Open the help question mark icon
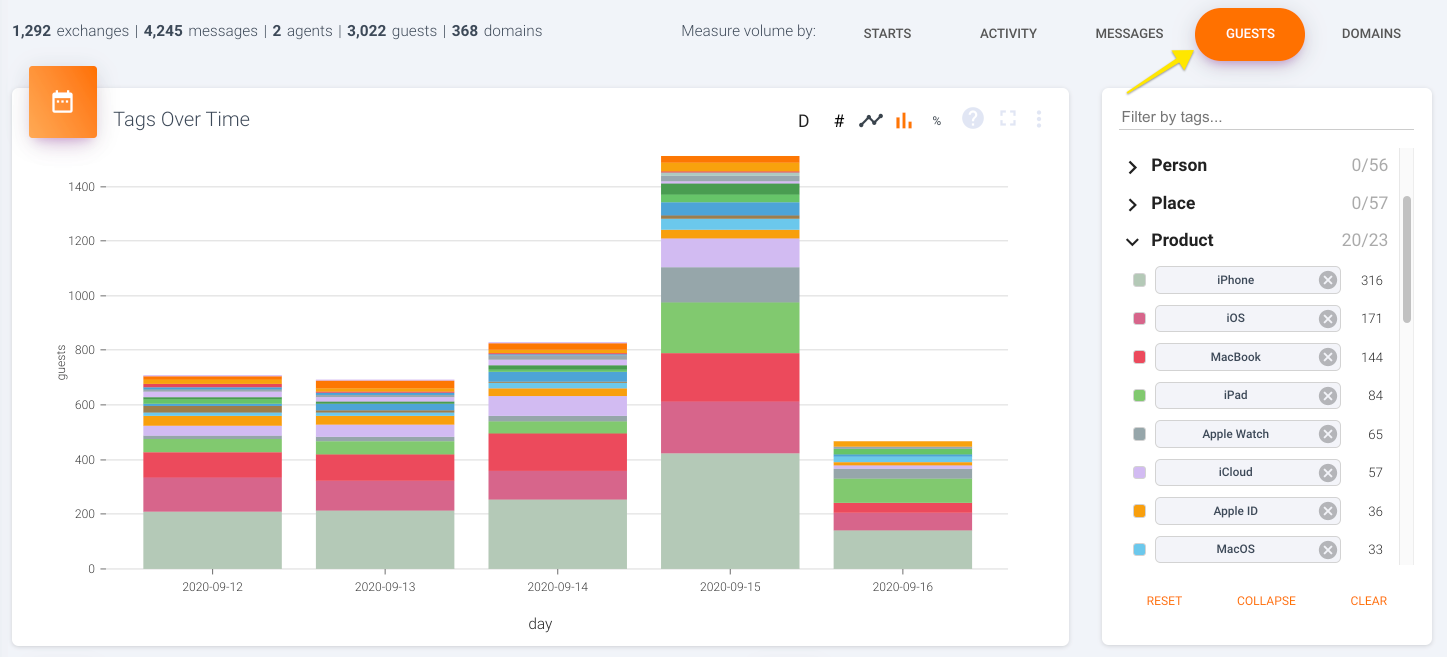This screenshot has height=657, width=1447. pos(973,119)
